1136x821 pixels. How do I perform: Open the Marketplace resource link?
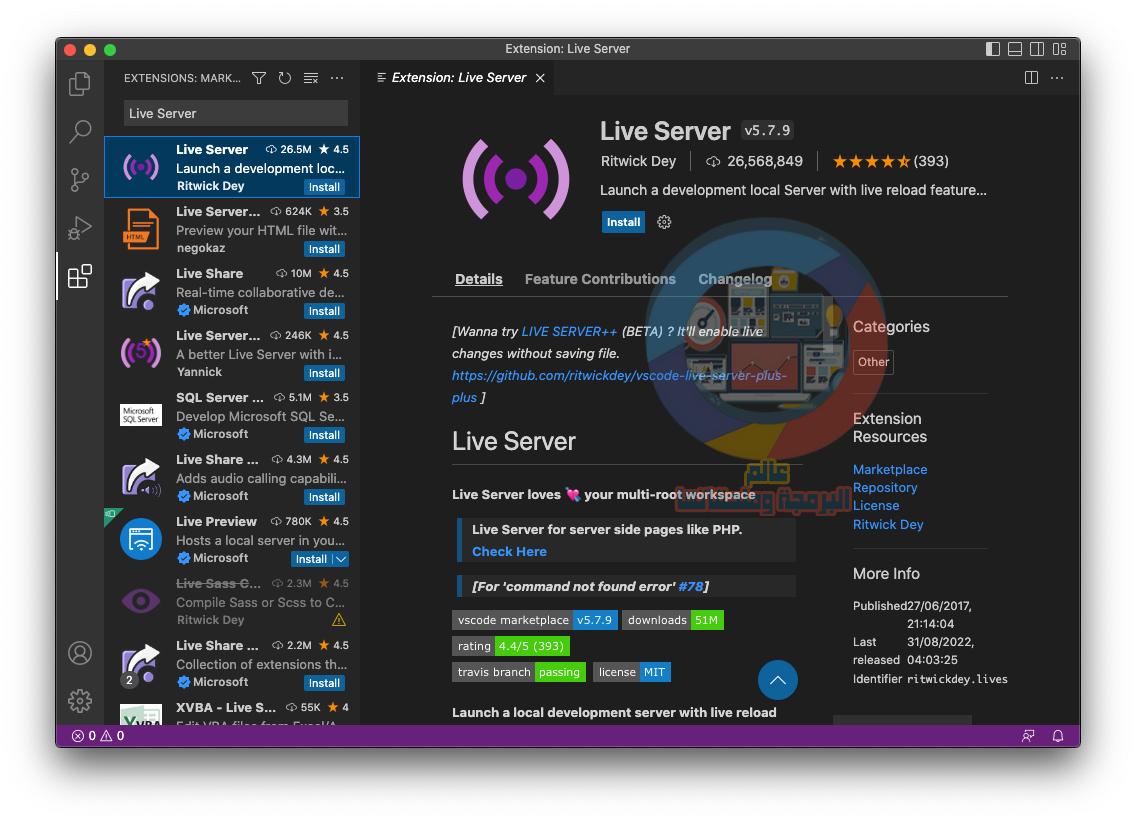click(x=890, y=470)
